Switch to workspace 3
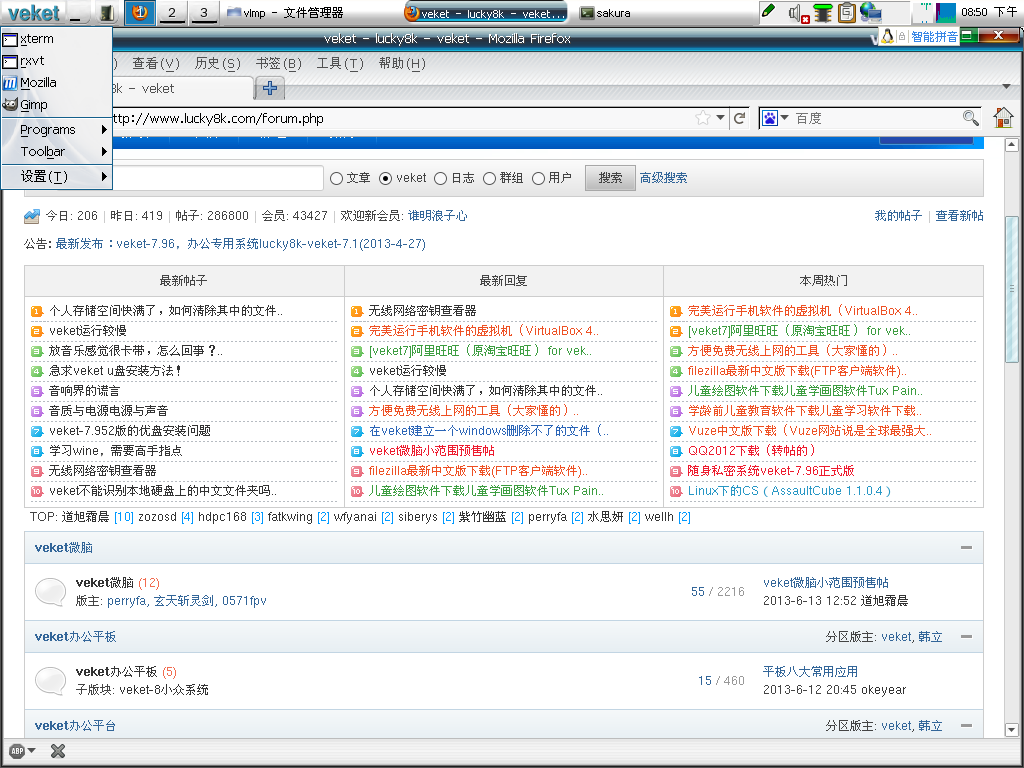Viewport: 1024px width, 768px height. coord(204,12)
